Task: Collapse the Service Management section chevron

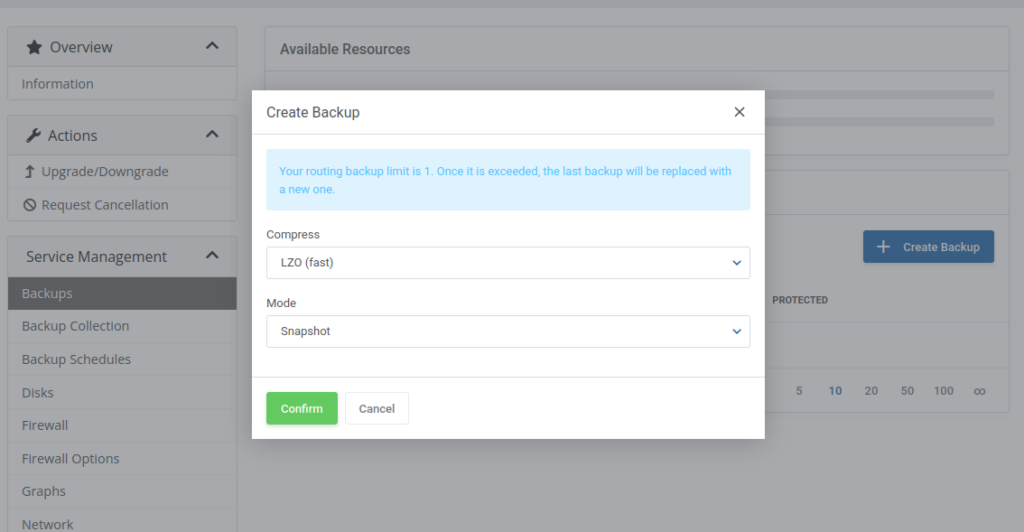Action: 212,255
